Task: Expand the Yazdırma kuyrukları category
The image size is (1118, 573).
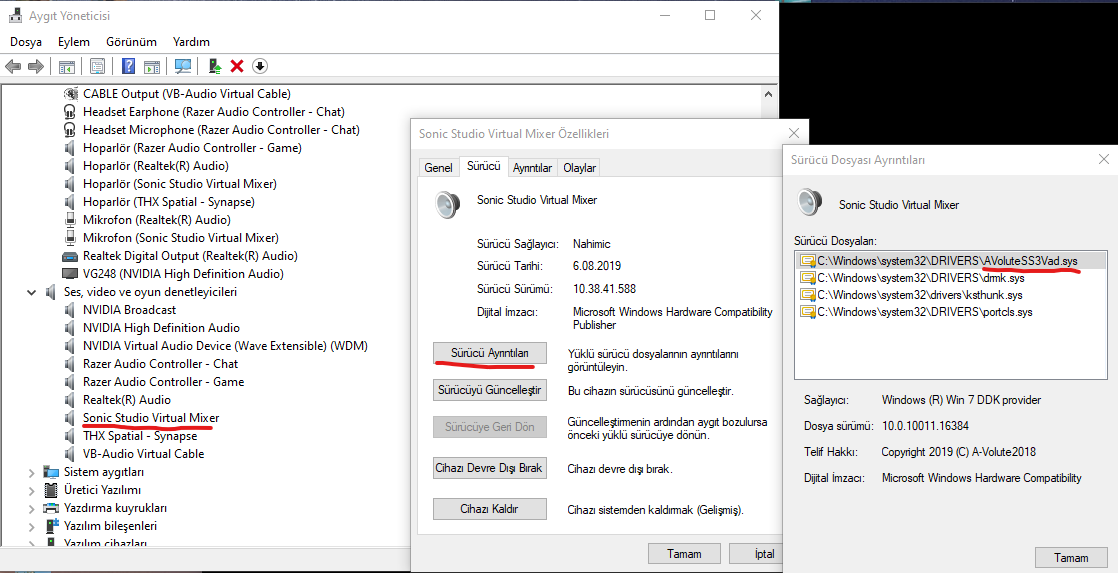Action: pos(31,508)
